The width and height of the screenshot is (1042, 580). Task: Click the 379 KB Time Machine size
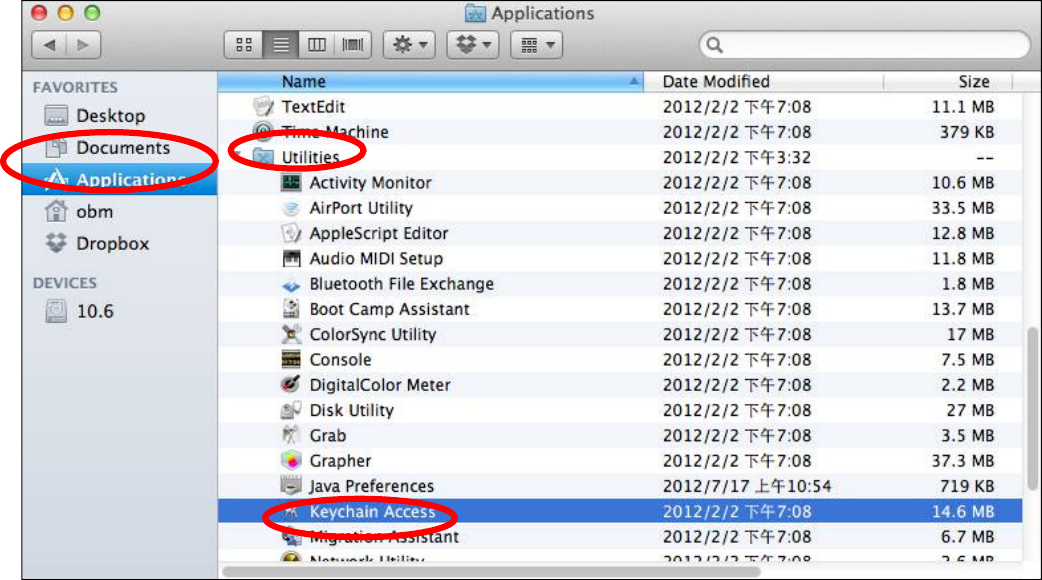[967, 132]
